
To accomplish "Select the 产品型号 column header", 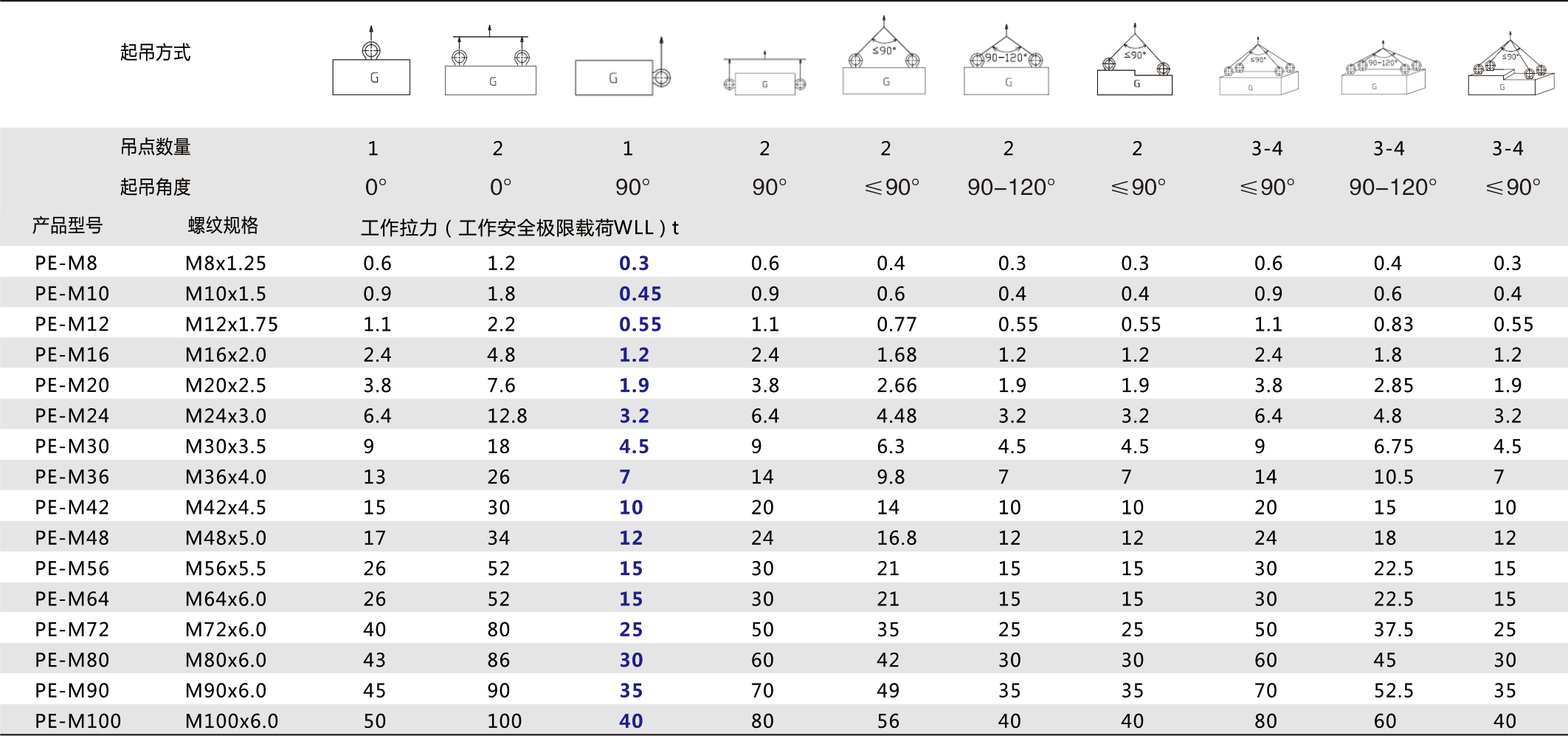I will (x=67, y=226).
